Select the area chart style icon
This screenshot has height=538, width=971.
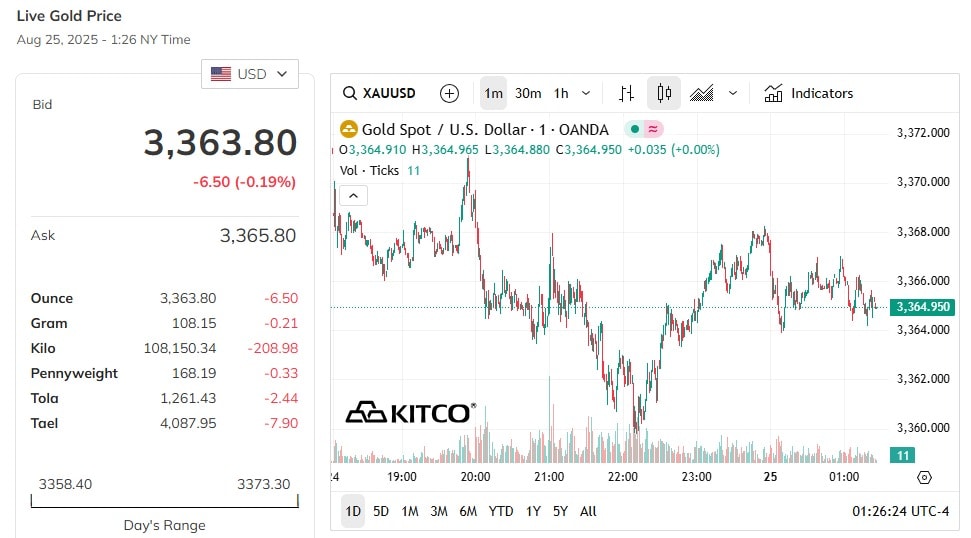tap(702, 93)
